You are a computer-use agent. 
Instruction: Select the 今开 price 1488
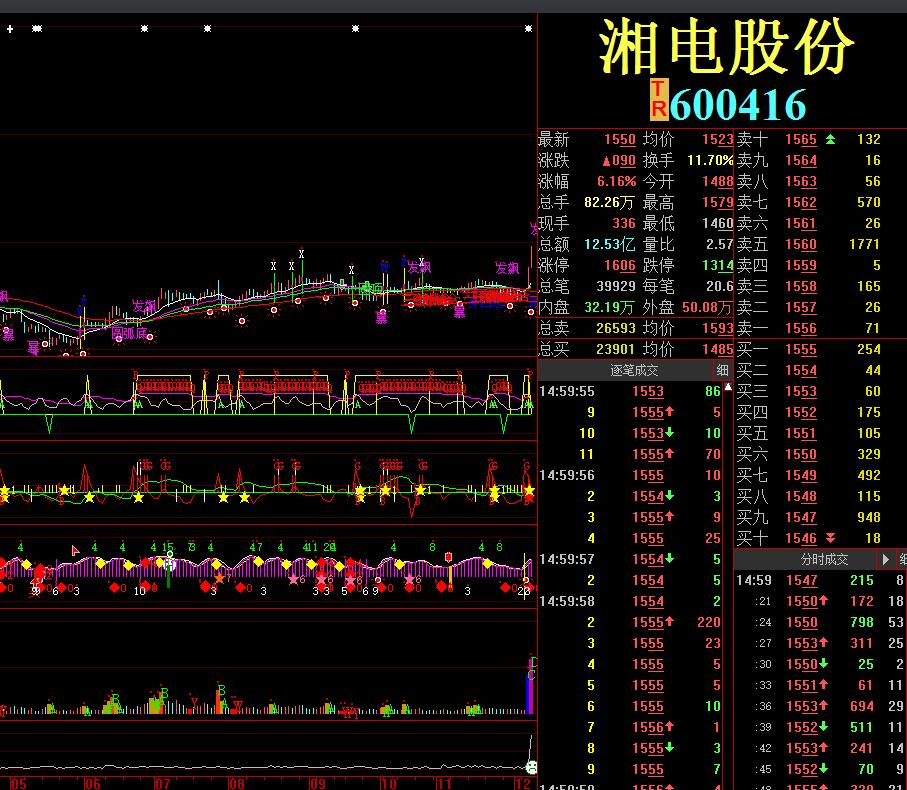717,182
